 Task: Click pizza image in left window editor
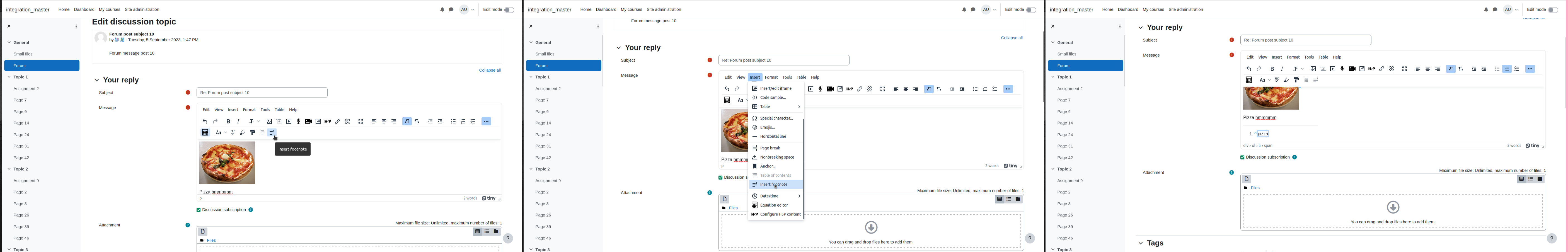(227, 163)
